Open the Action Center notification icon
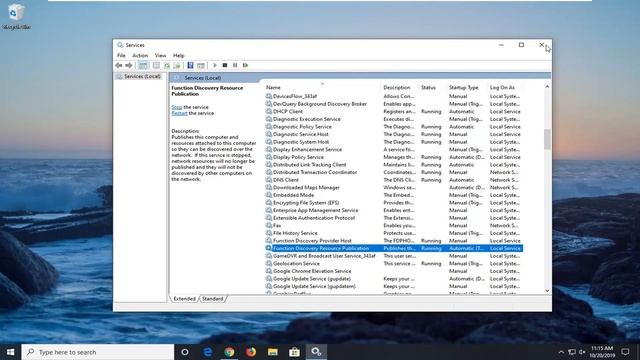 coord(625,352)
